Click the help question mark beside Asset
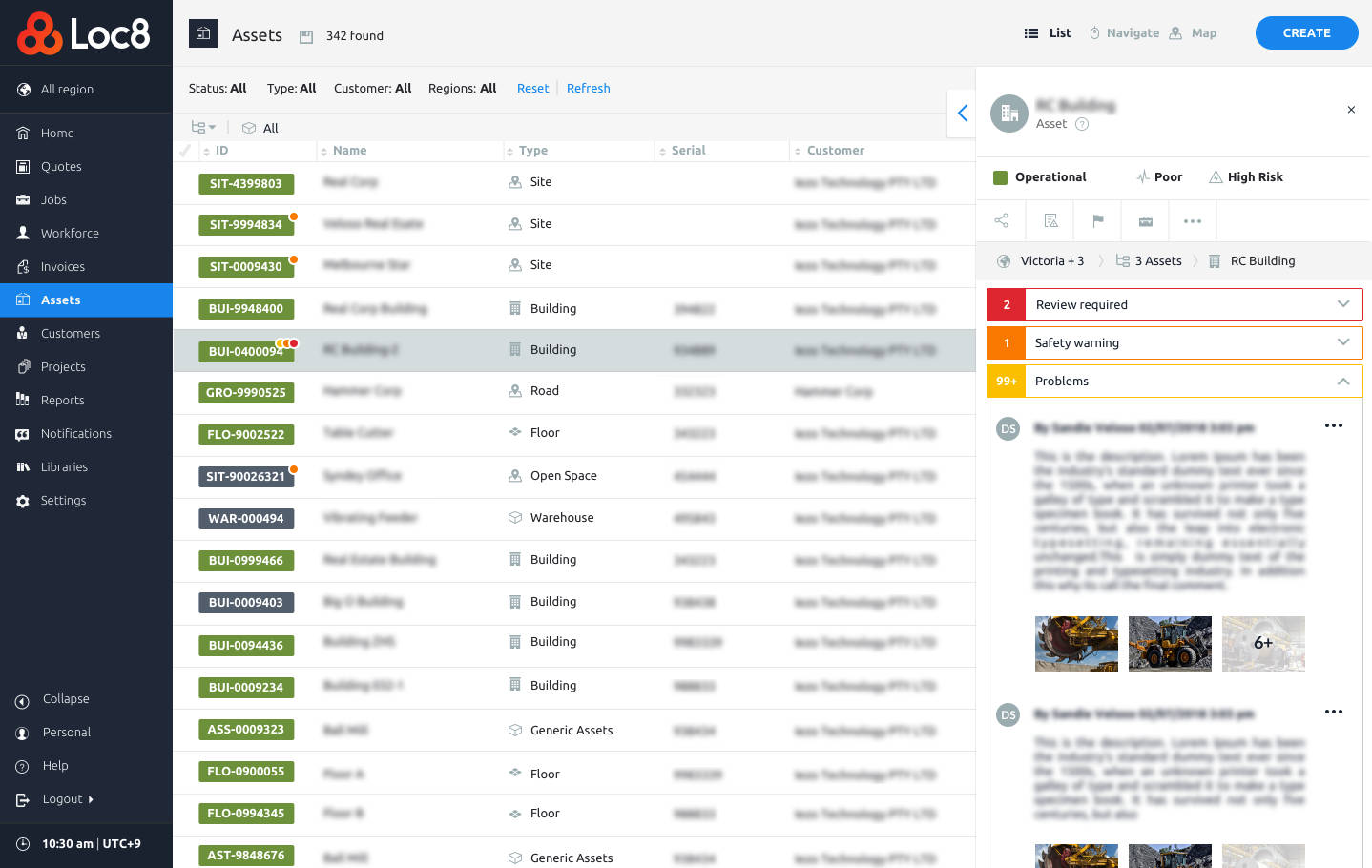This screenshot has width=1372, height=868. tap(1082, 124)
